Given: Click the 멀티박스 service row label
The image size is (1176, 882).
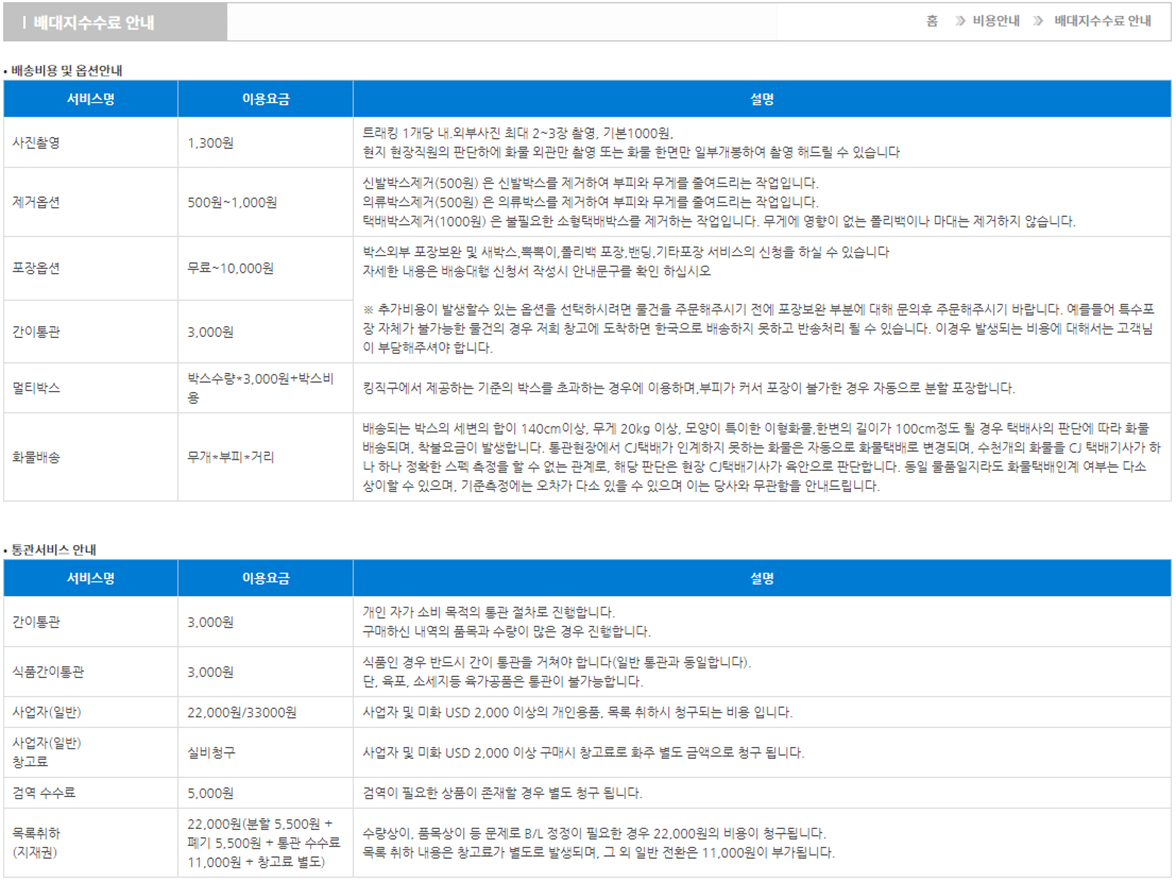Looking at the screenshot, I should coord(36,387).
